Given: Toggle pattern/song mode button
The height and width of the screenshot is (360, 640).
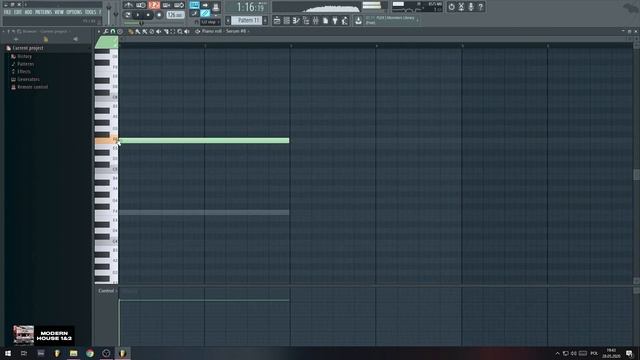Looking at the screenshot, I should point(127,15).
